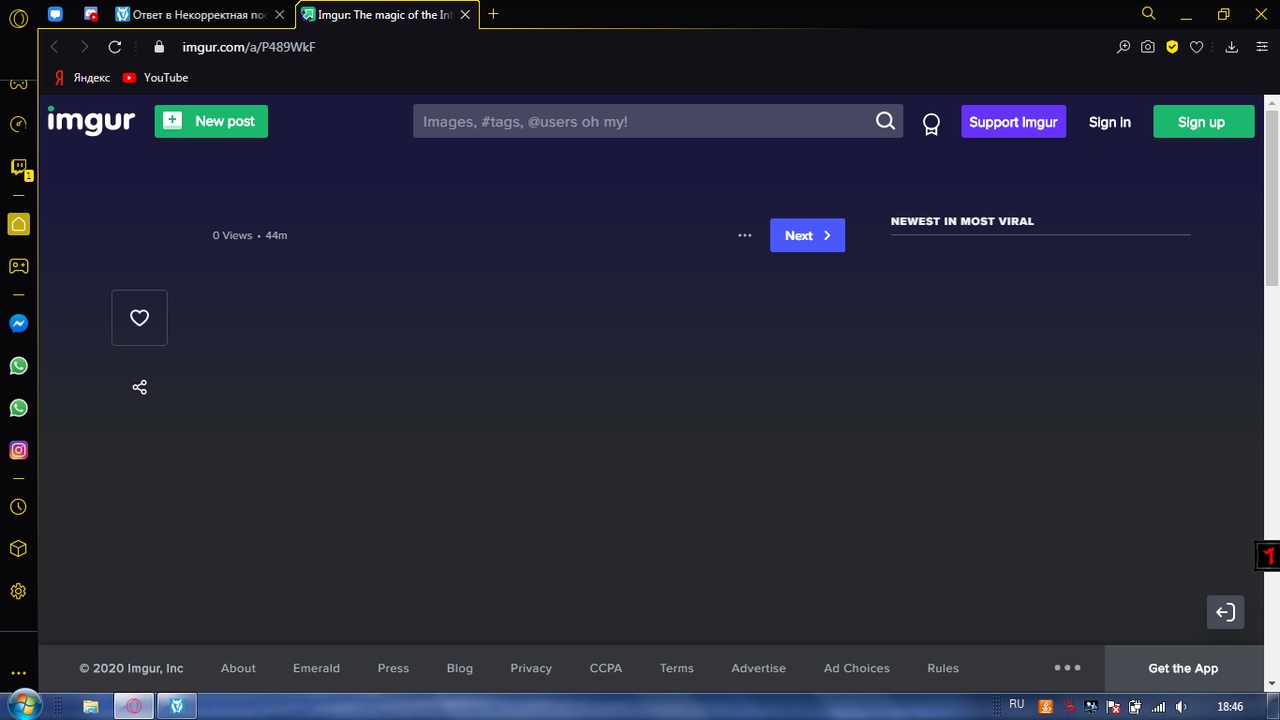1280x720 pixels.
Task: Open the History clock icon in sidebar
Action: (x=18, y=507)
